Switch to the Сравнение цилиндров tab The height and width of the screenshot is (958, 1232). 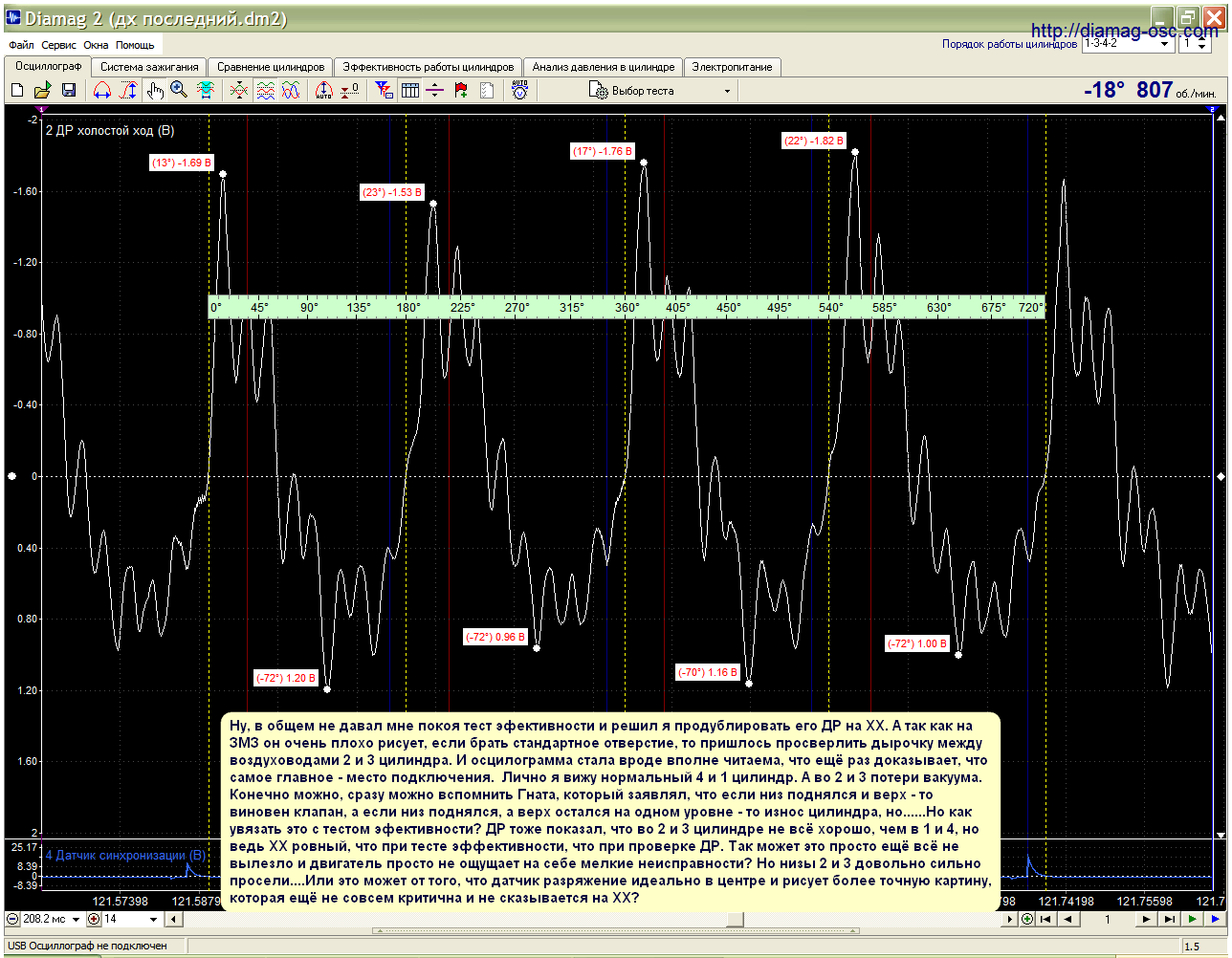[x=271, y=67]
